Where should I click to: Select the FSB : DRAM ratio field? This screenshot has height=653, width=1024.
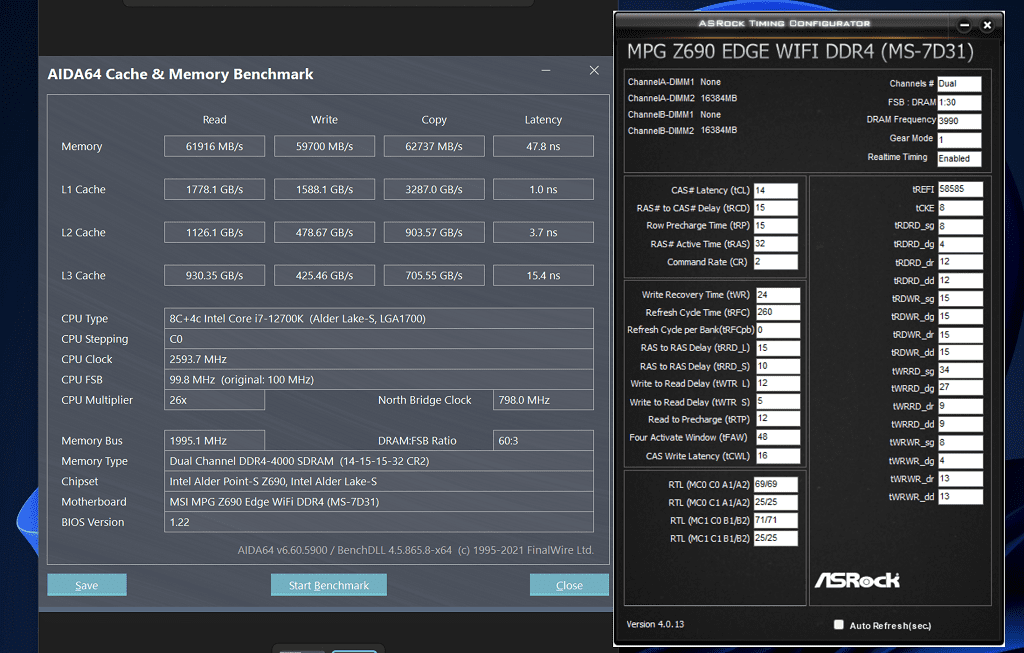point(959,103)
